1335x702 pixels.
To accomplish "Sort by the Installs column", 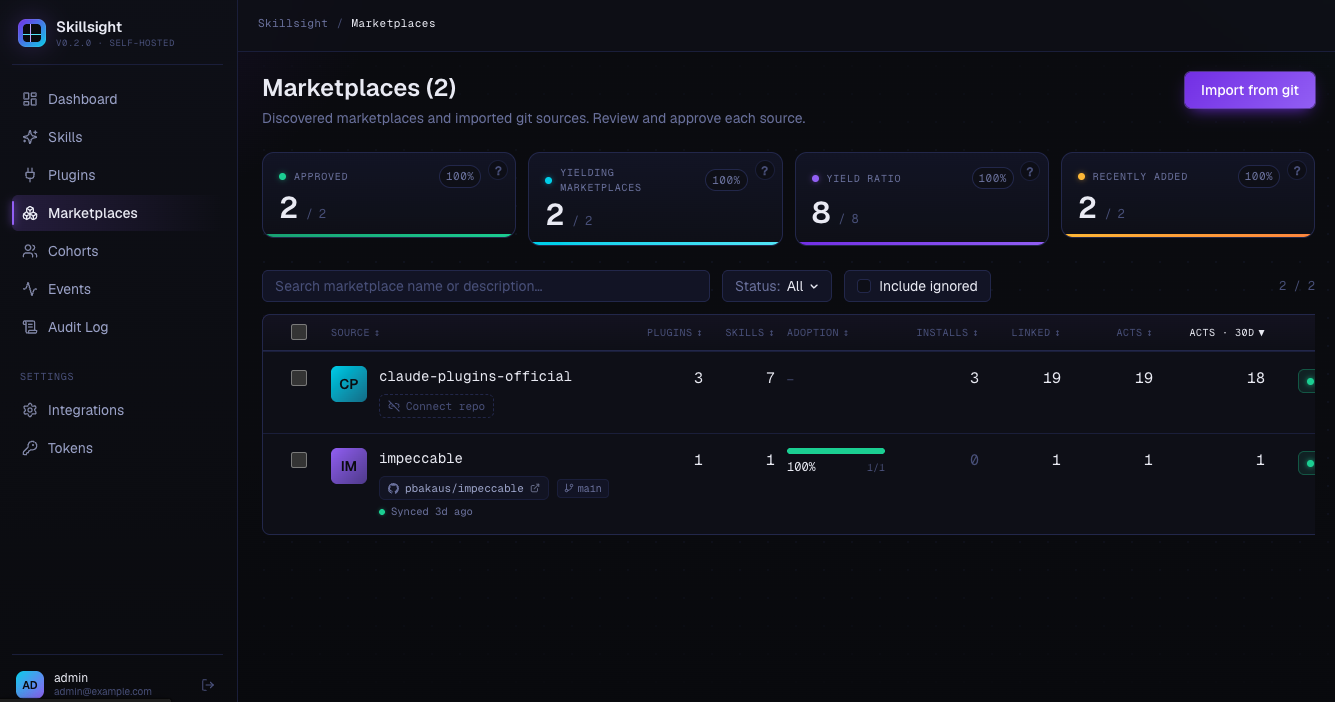I will 947,333.
